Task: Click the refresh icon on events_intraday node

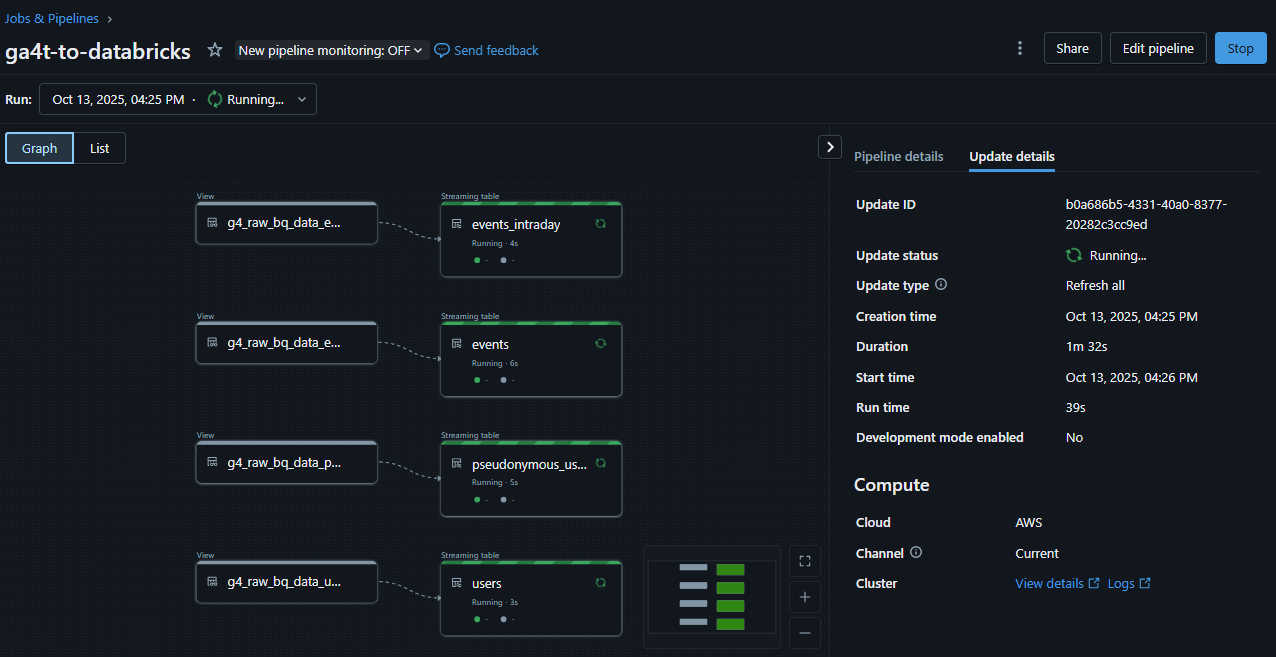Action: coord(600,224)
